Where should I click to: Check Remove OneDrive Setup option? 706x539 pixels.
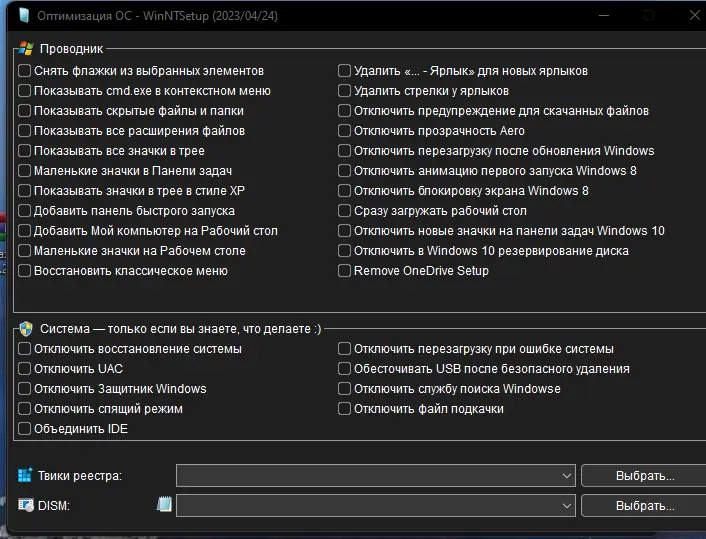tap(344, 271)
